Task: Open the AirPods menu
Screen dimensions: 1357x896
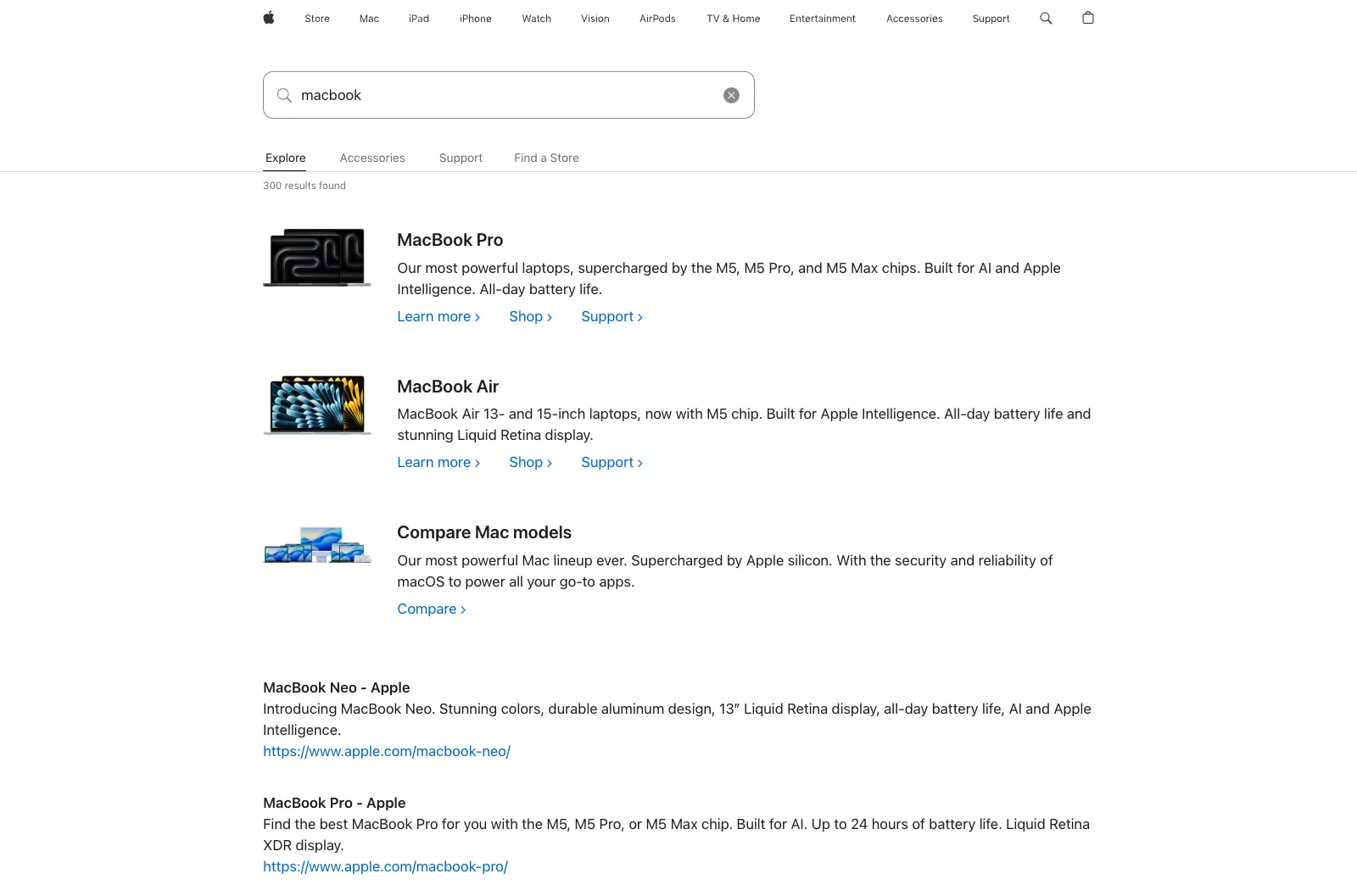Action: [657, 19]
